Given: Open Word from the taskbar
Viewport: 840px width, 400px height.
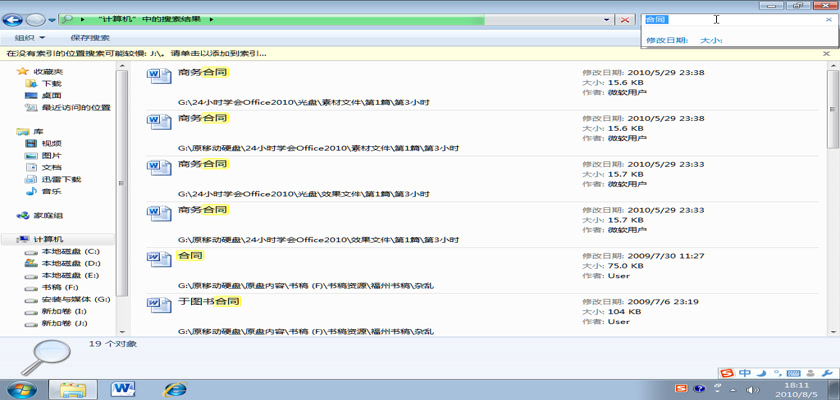Looking at the screenshot, I should pos(125,387).
